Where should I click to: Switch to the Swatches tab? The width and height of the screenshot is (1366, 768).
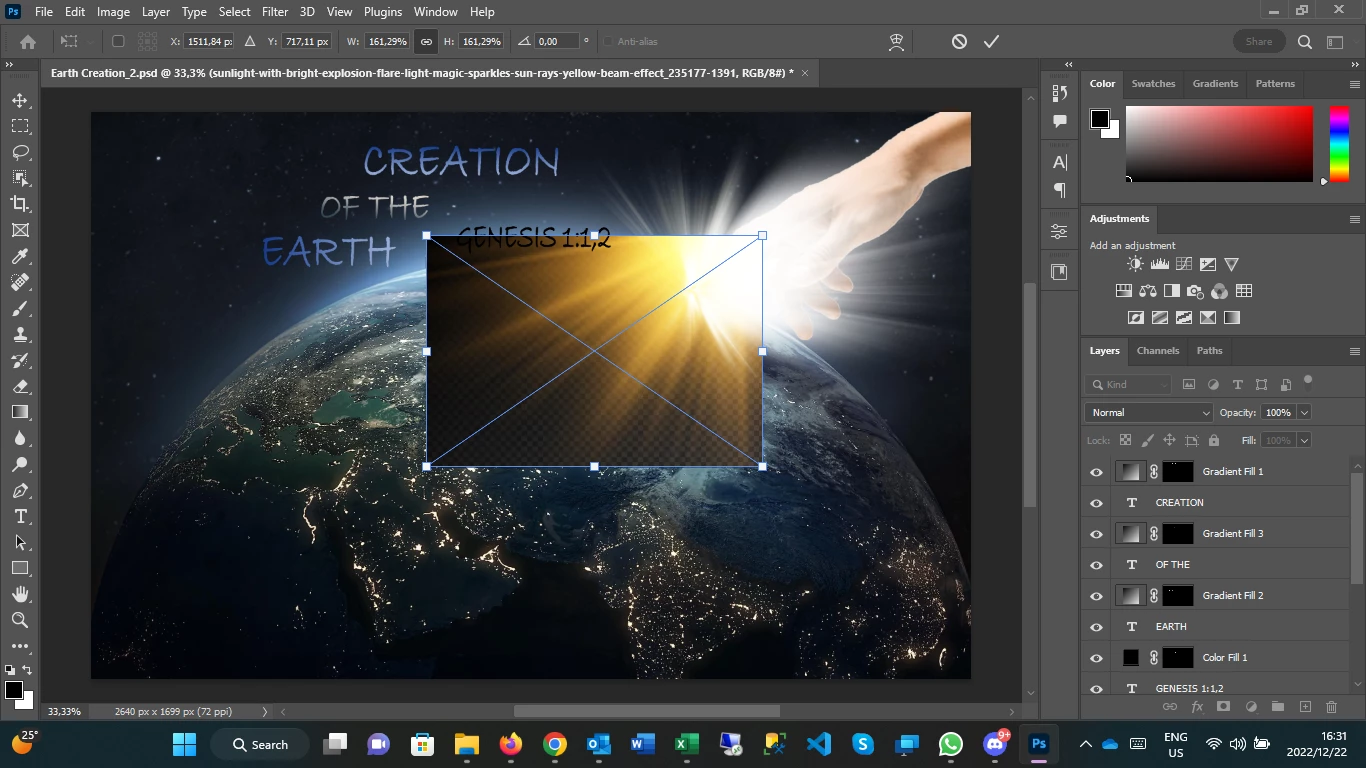click(x=1153, y=84)
